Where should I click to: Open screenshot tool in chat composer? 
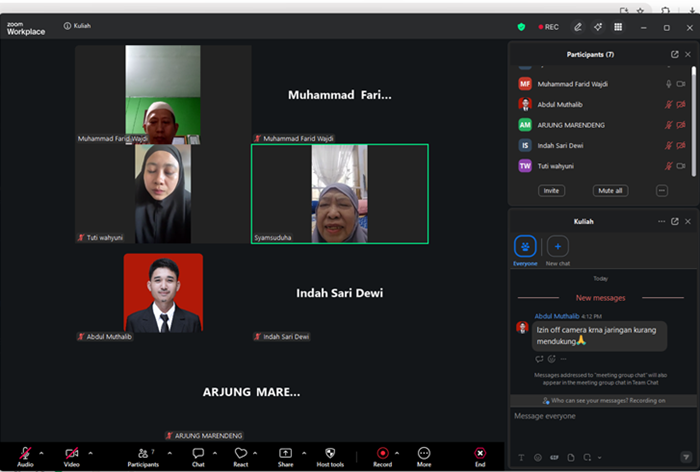pyautogui.click(x=587, y=458)
